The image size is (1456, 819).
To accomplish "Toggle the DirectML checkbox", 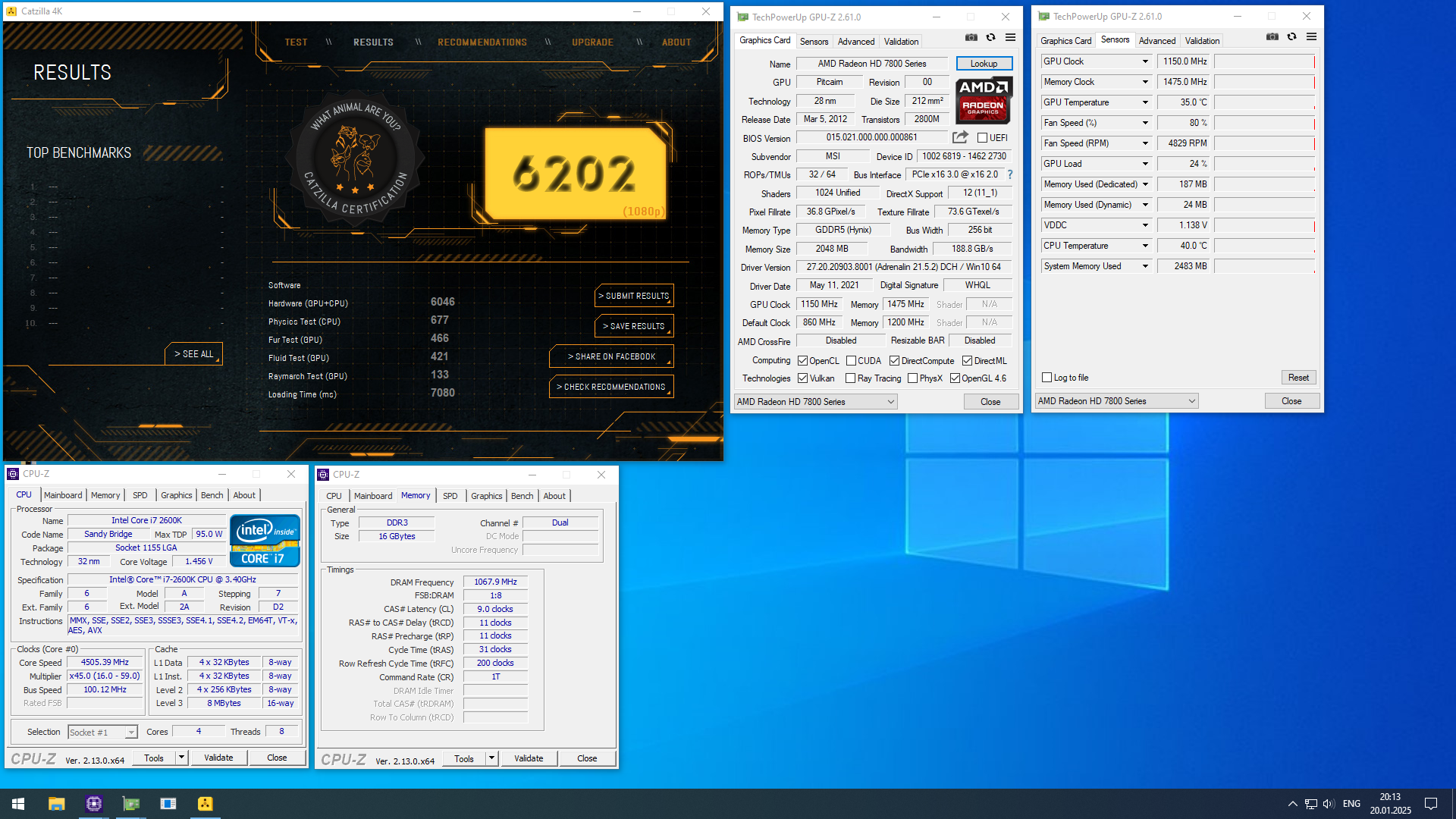I will [x=967, y=361].
